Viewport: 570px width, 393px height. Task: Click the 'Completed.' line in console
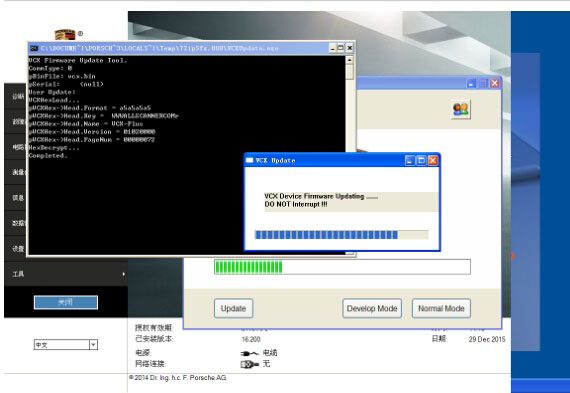[x=48, y=156]
